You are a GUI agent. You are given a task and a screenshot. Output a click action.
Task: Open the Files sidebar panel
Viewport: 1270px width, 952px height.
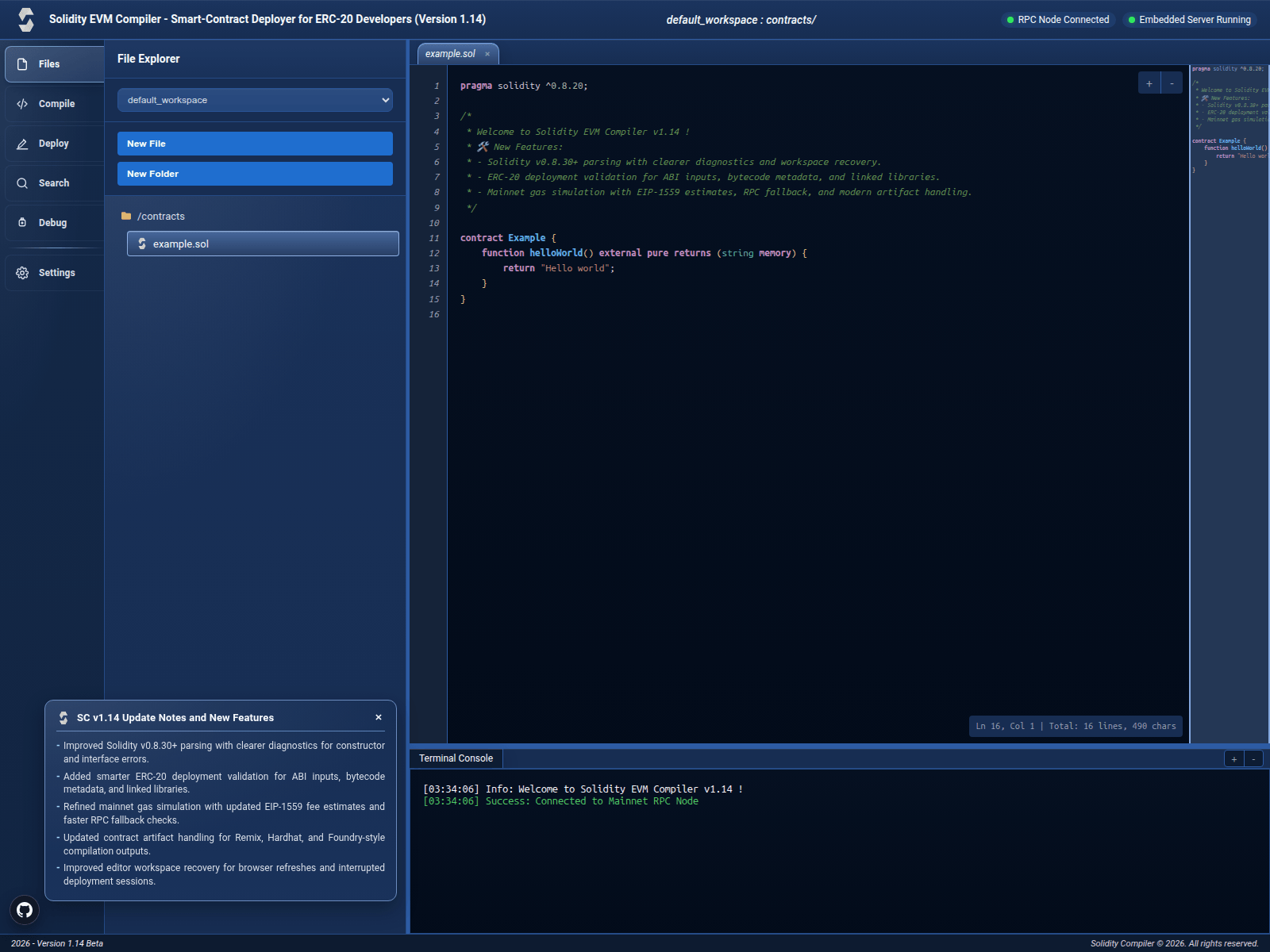click(55, 64)
